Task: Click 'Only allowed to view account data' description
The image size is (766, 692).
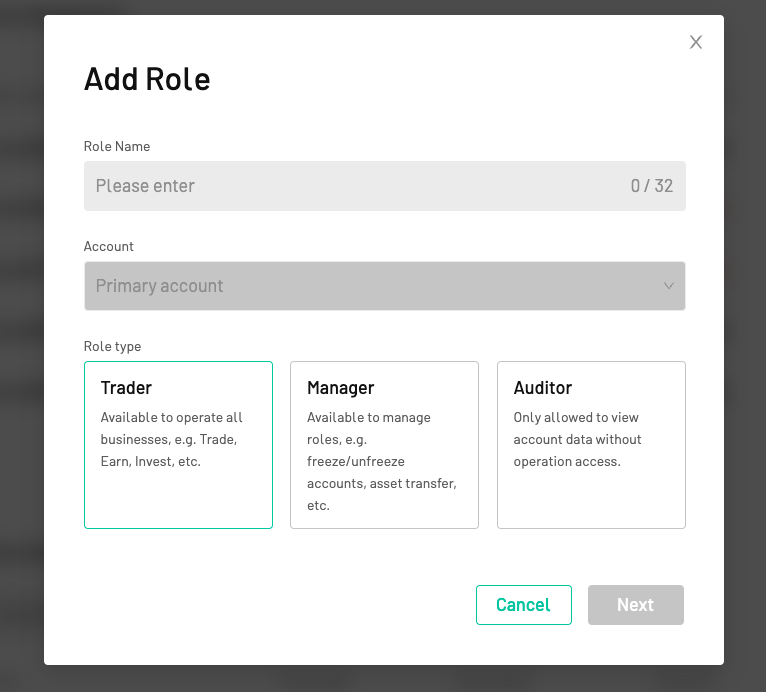Action: coord(577,439)
